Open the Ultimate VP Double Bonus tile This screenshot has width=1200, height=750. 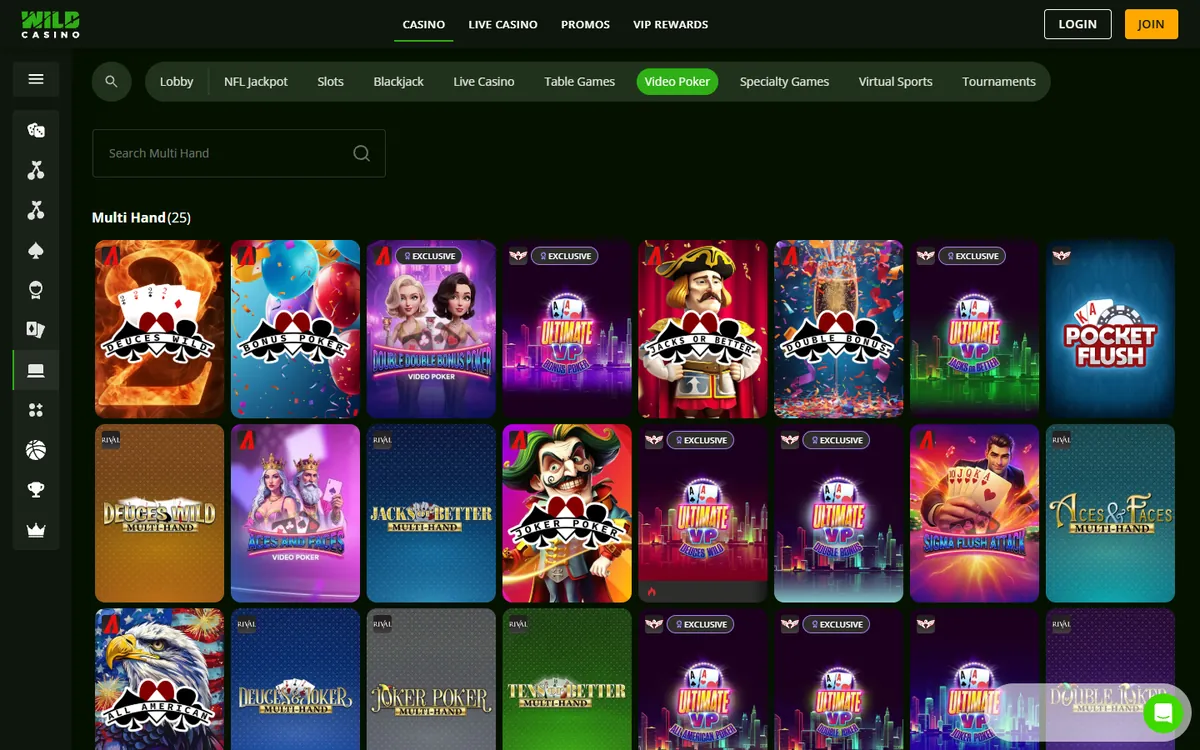click(x=839, y=513)
